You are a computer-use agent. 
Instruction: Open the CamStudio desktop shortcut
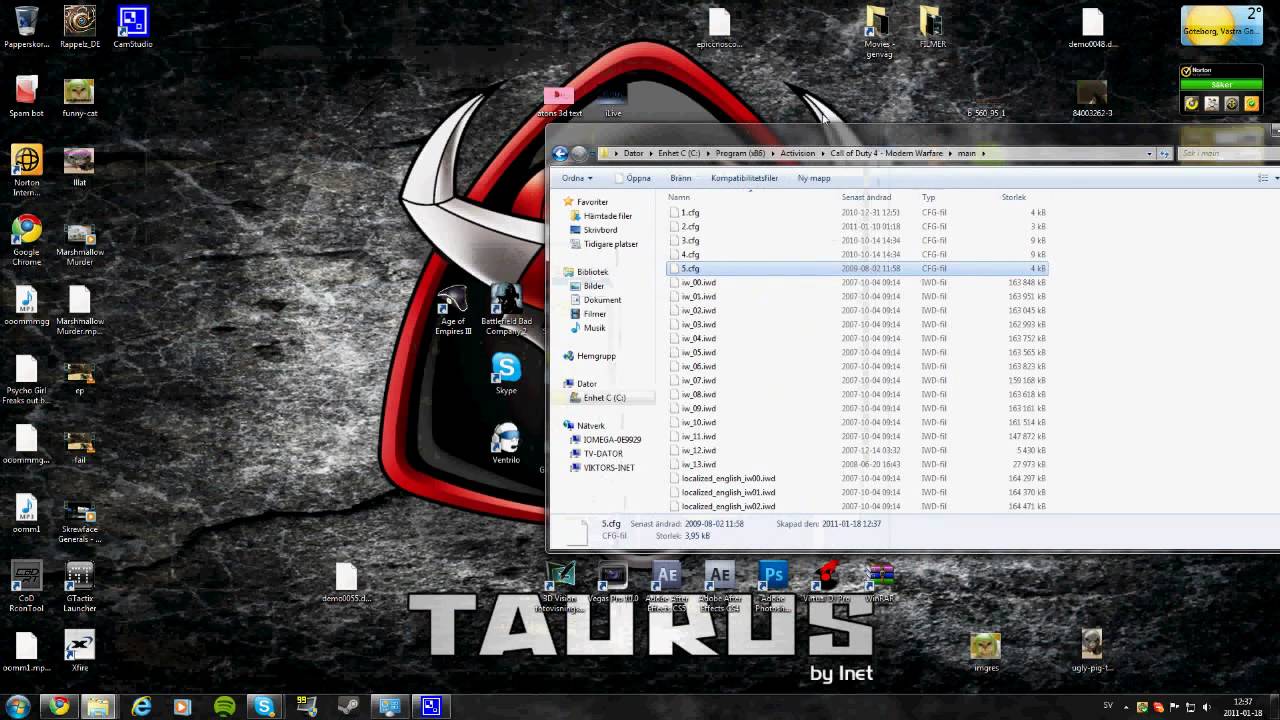[x=132, y=27]
